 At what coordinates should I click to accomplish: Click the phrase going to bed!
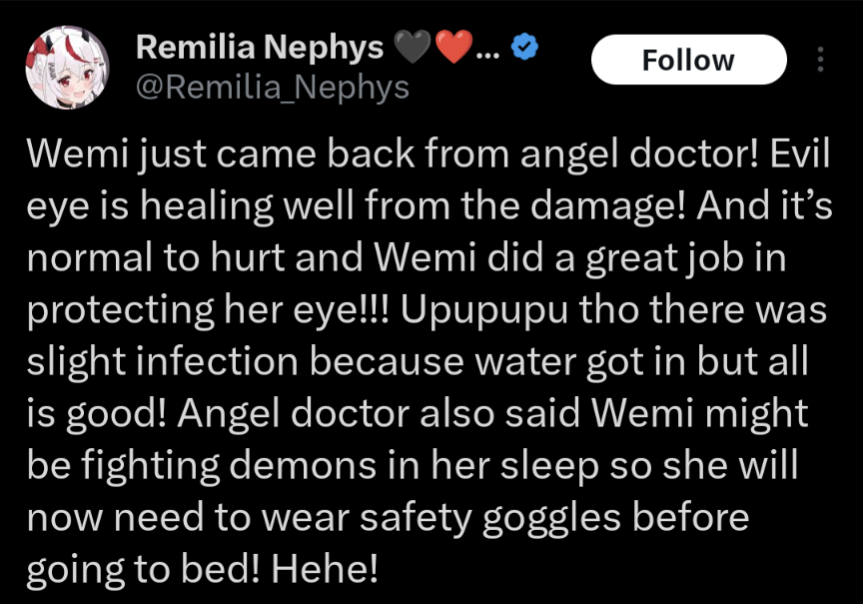pyautogui.click(x=143, y=571)
